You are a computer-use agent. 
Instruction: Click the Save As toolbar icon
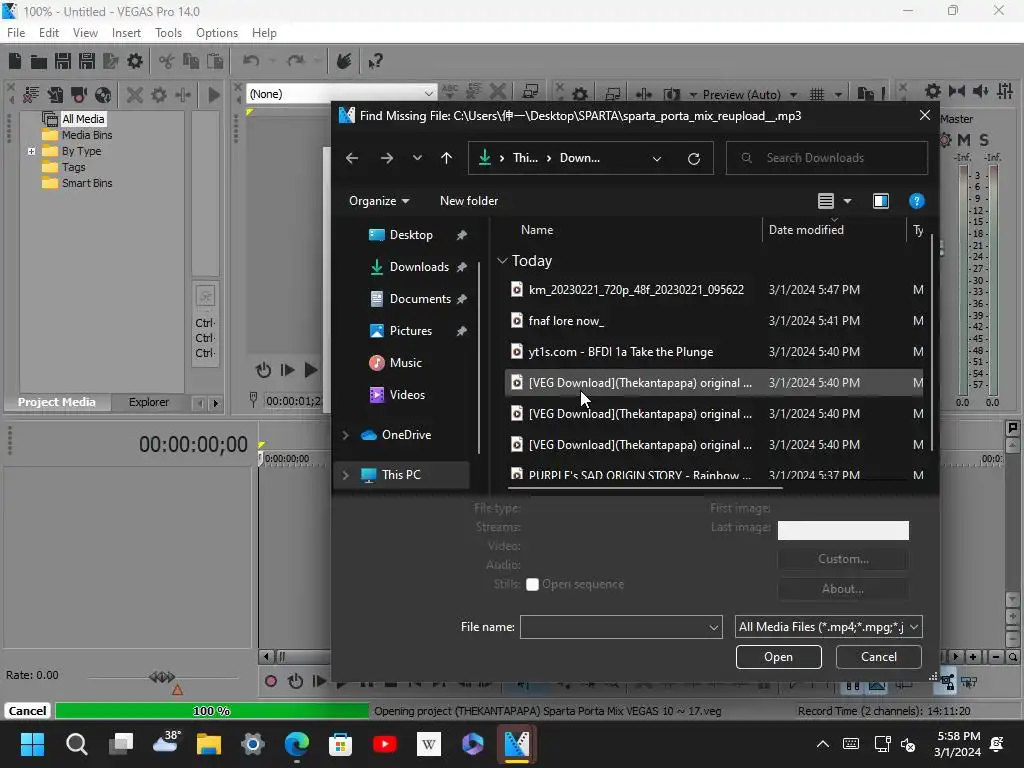pyautogui.click(x=87, y=61)
